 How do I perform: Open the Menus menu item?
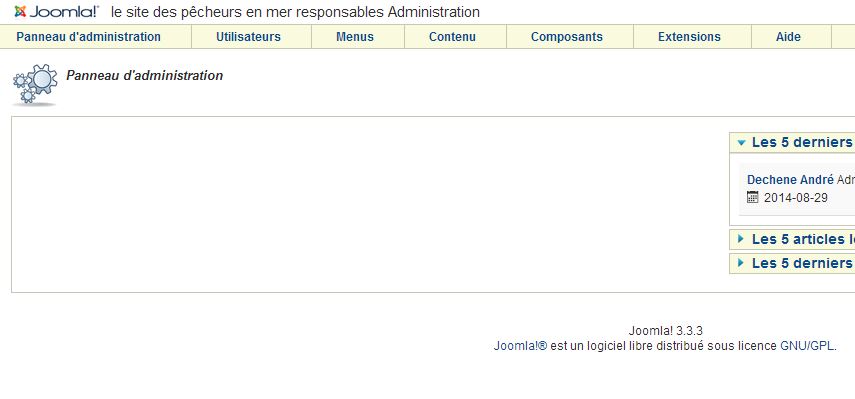coord(355,37)
